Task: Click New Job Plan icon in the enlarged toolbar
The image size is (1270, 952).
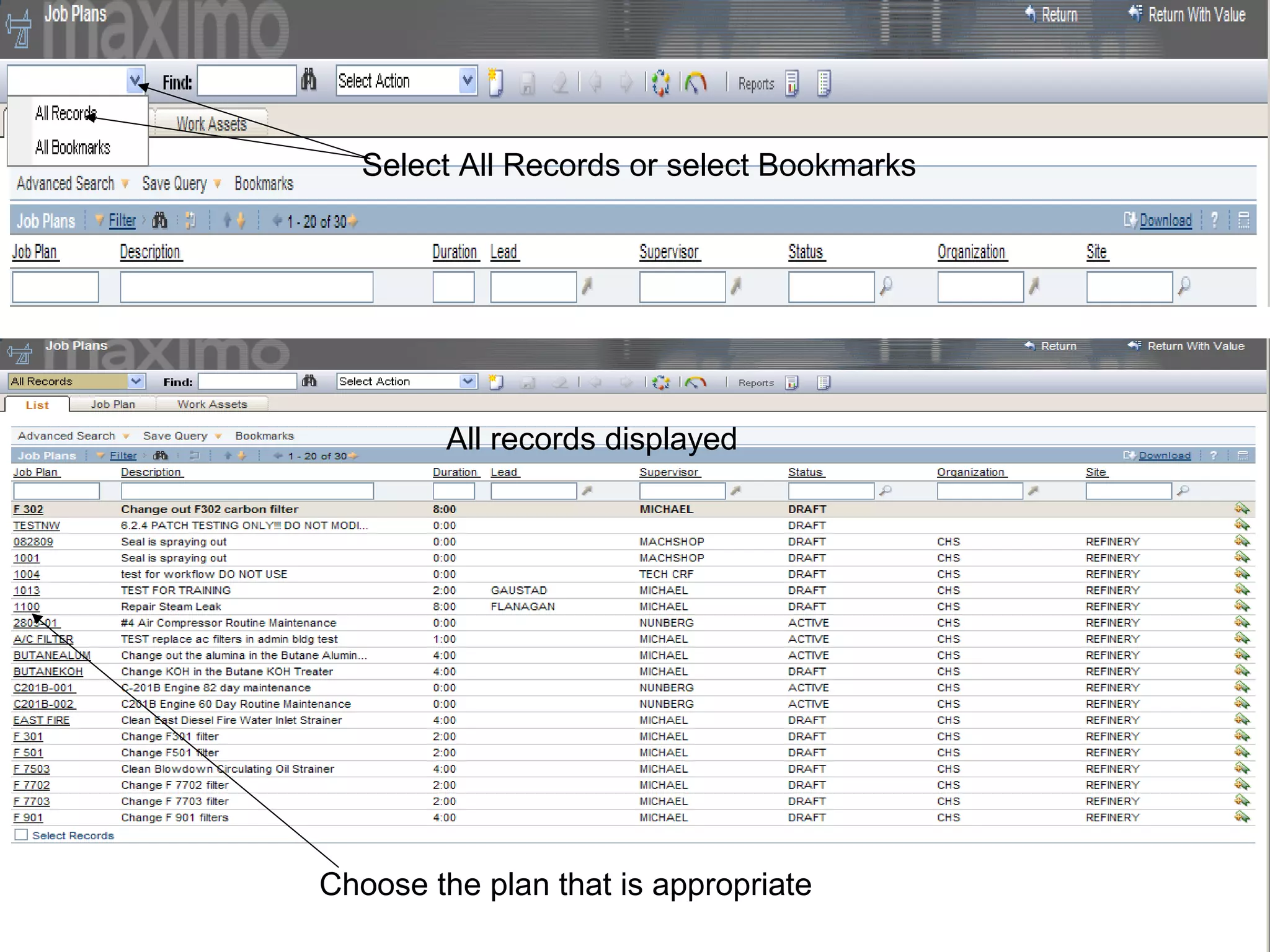Action: pos(495,82)
